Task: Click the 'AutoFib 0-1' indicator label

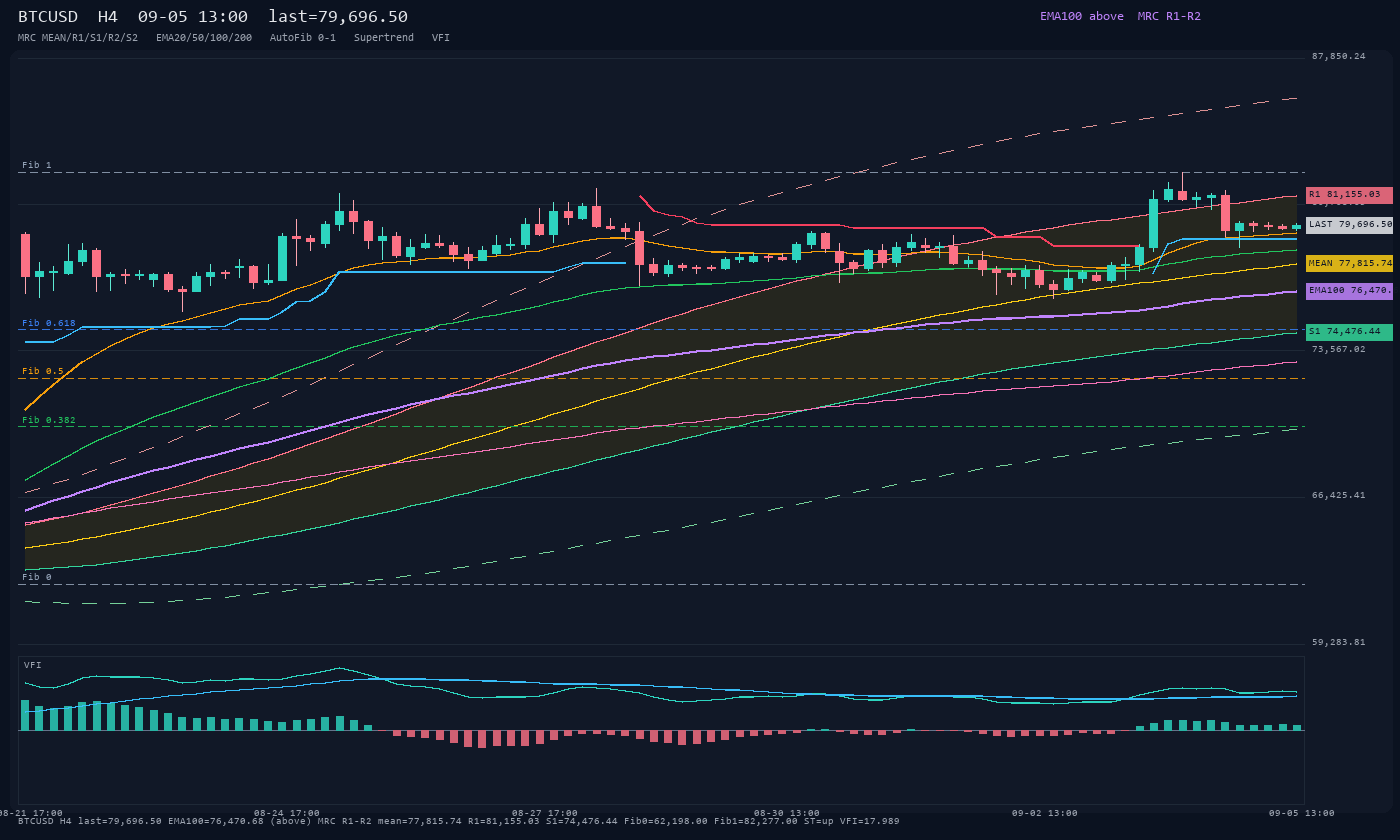Action: (x=303, y=38)
